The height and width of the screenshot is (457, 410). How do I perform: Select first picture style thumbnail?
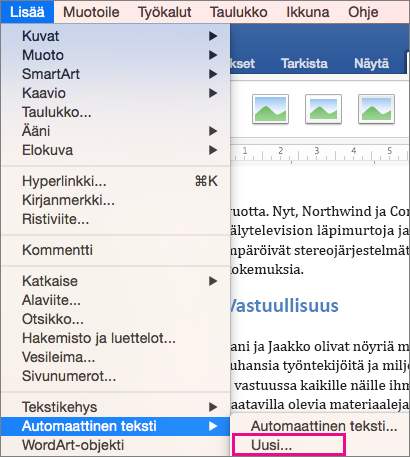(x=270, y=109)
